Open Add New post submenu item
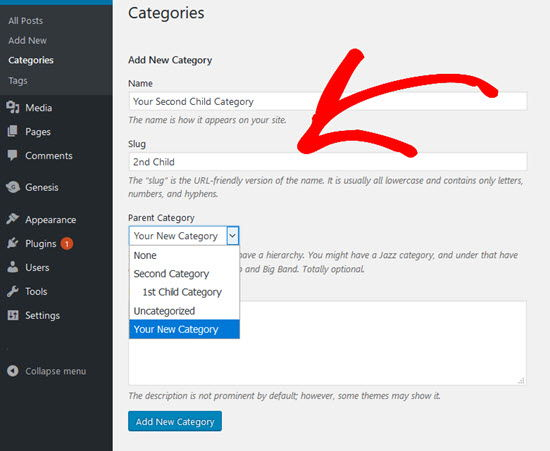The height and width of the screenshot is (451, 550). point(27,40)
